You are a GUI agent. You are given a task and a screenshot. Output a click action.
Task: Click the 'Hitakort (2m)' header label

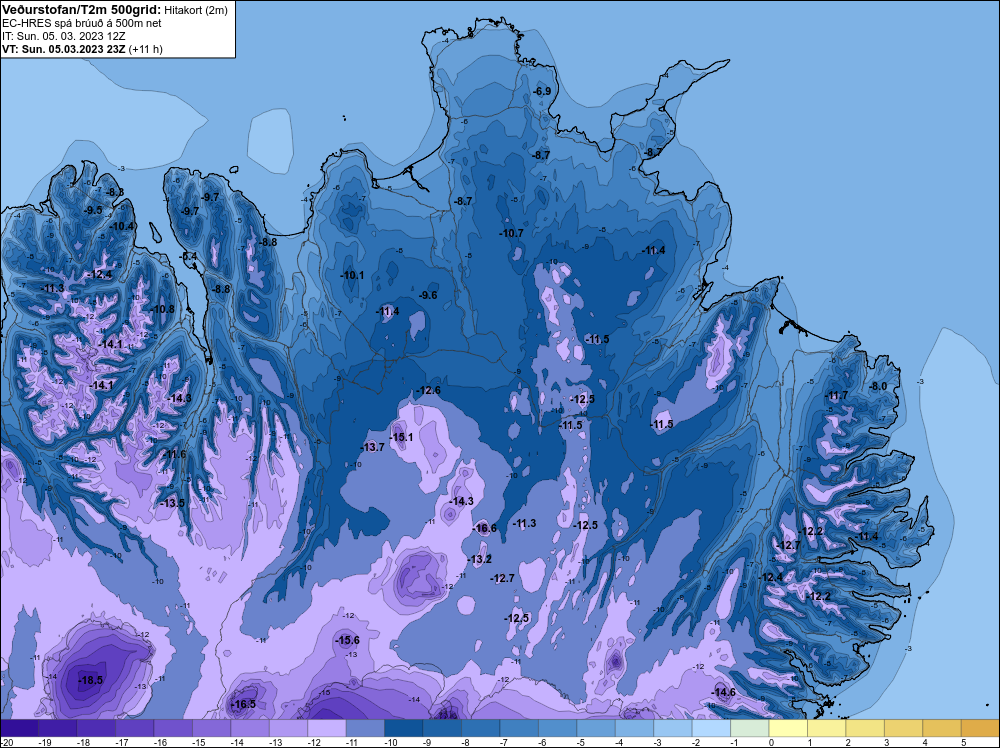click(x=195, y=10)
